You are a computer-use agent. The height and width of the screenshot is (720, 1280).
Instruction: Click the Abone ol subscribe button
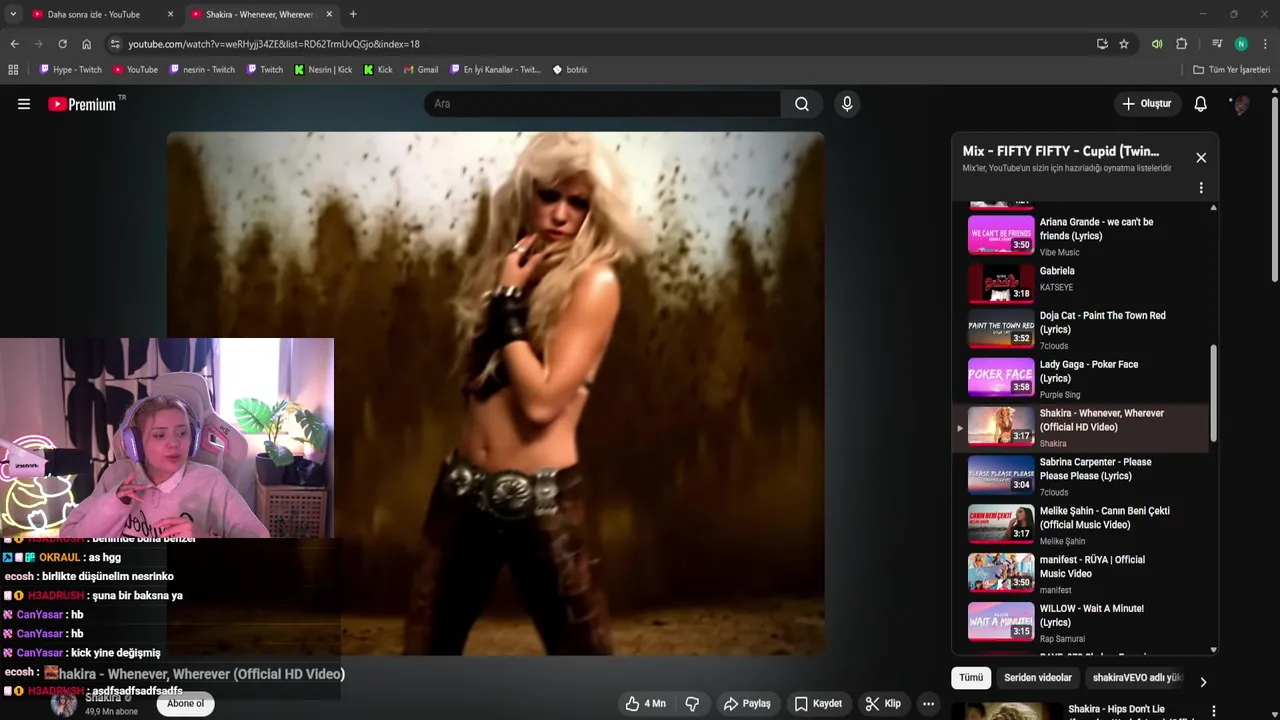(185, 704)
